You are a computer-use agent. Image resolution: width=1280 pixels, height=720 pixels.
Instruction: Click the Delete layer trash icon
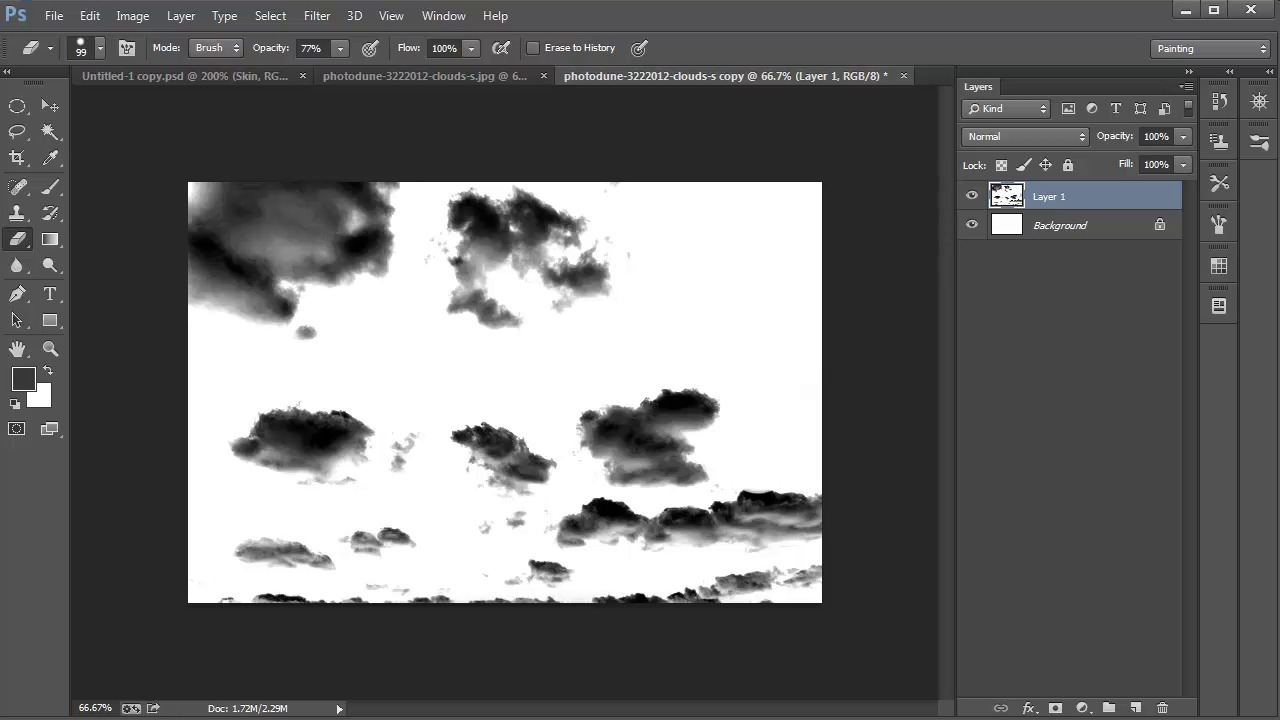(1162, 708)
